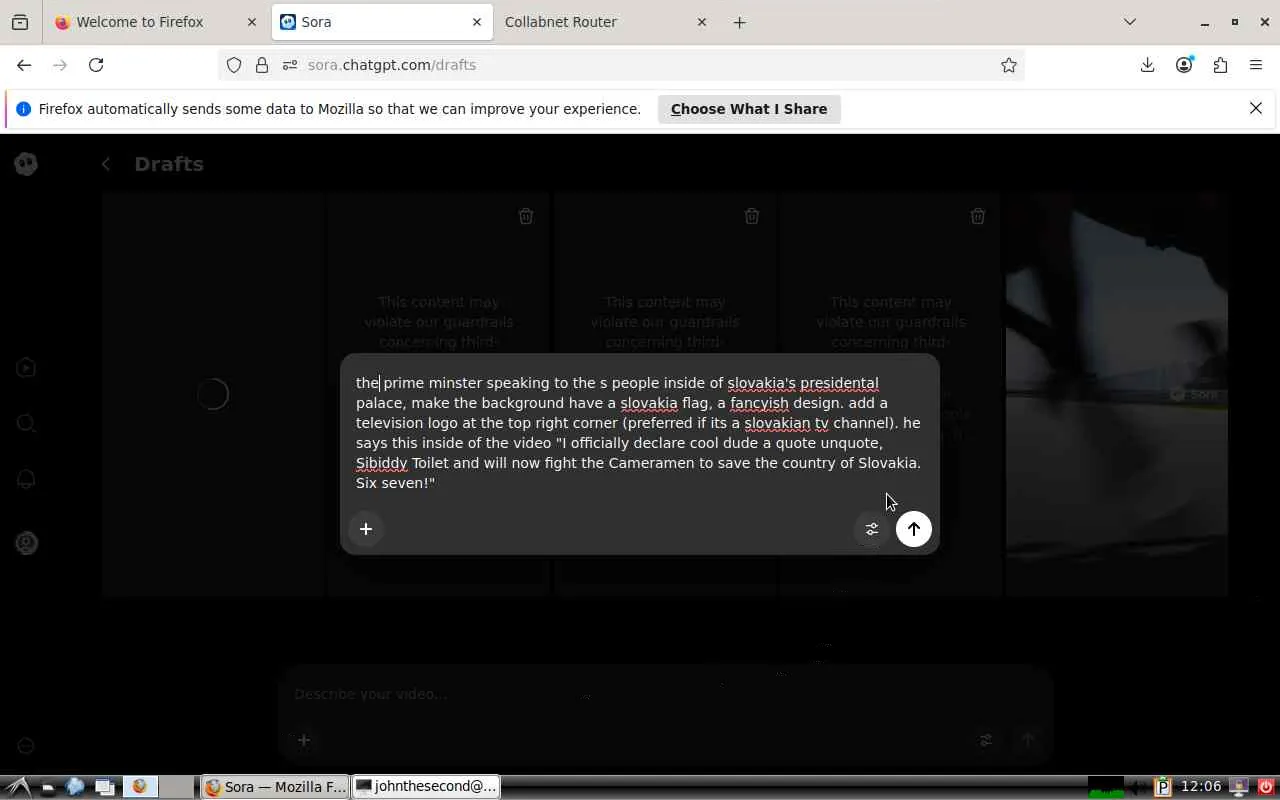Click the taskbar clock showing 12:06
Viewport: 1280px width, 800px height.
pyautogui.click(x=1201, y=786)
